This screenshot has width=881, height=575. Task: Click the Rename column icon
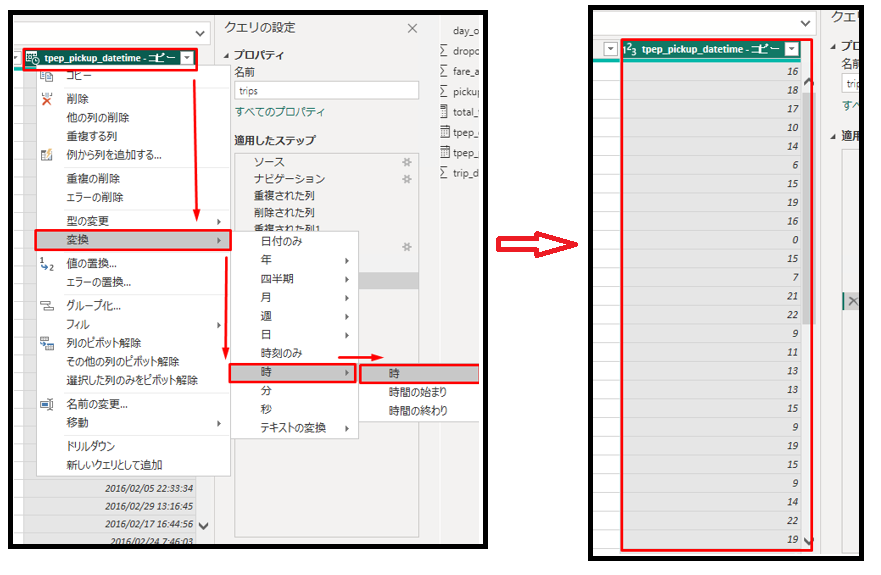47,404
